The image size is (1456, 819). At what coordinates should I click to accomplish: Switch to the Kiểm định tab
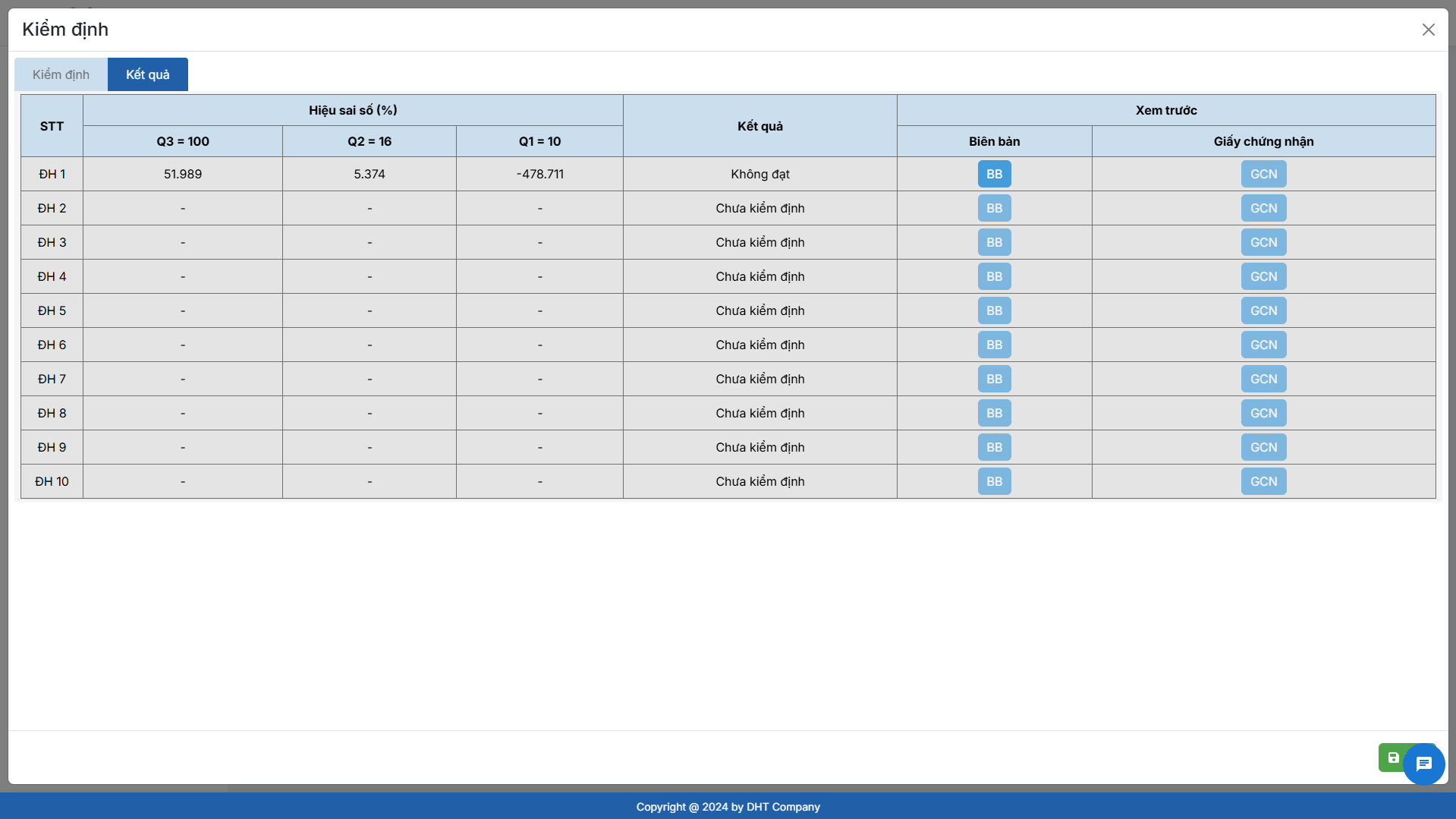pyautogui.click(x=61, y=74)
